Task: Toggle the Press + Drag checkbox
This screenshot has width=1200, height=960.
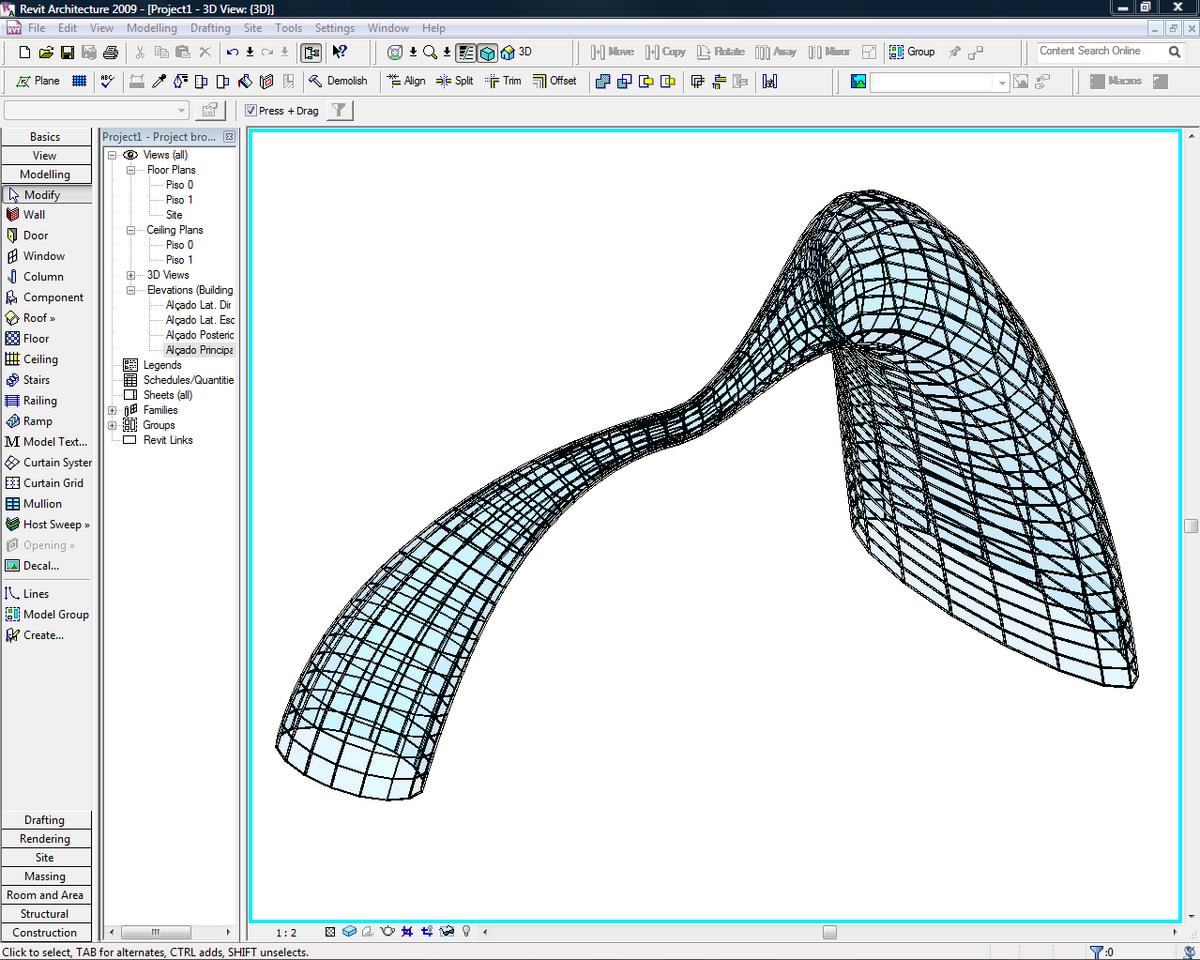Action: 252,110
